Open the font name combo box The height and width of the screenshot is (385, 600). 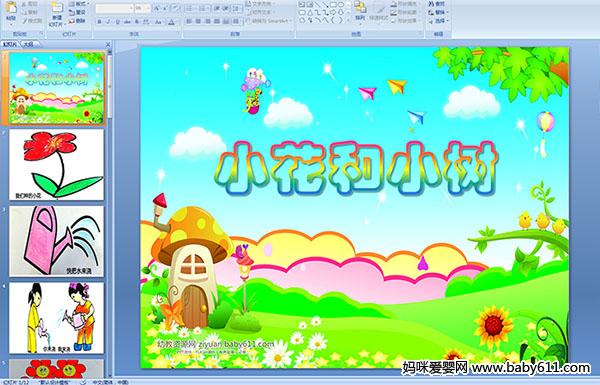click(114, 8)
